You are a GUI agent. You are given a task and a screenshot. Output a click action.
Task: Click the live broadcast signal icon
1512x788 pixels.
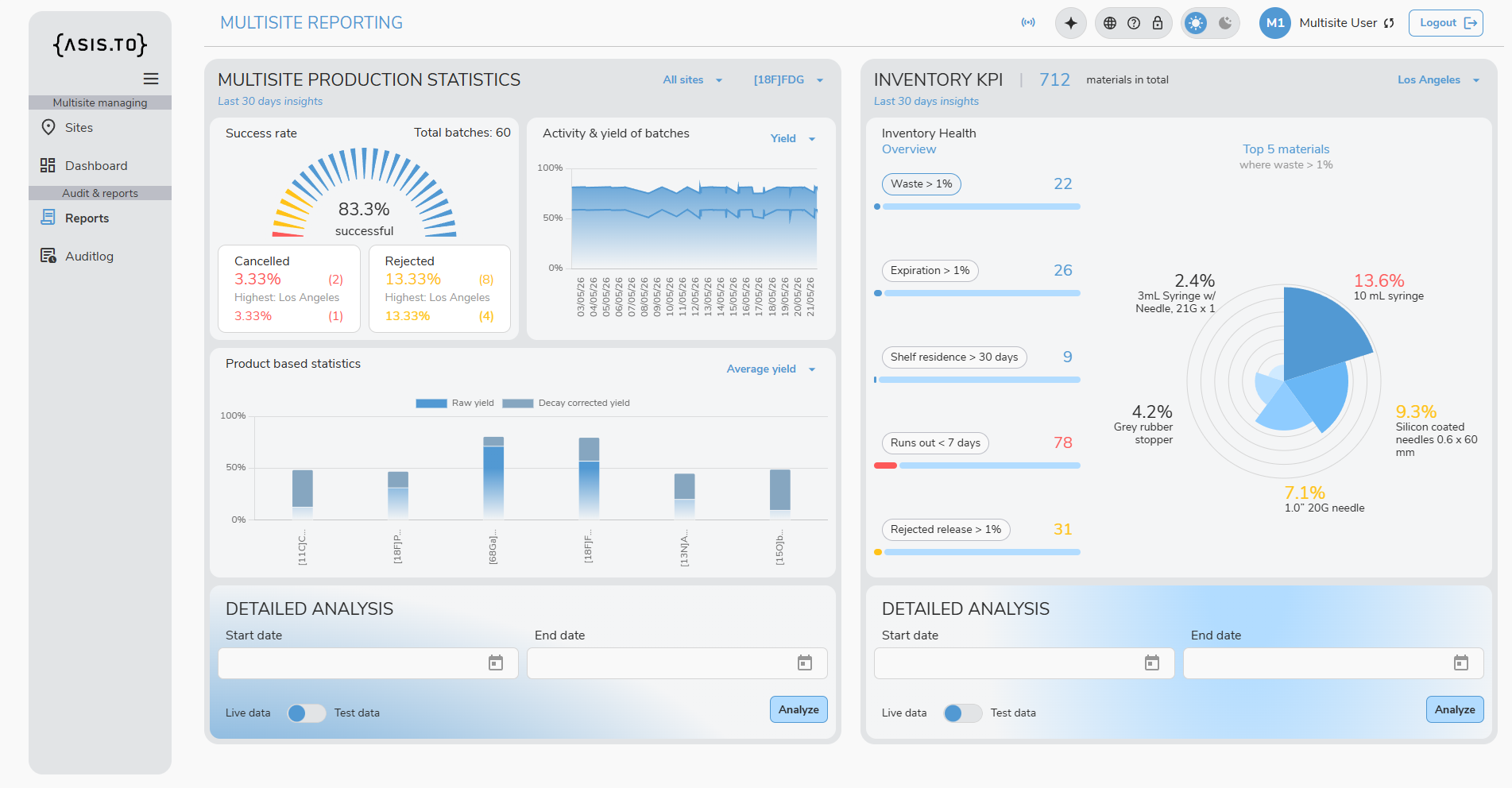pos(1028,22)
